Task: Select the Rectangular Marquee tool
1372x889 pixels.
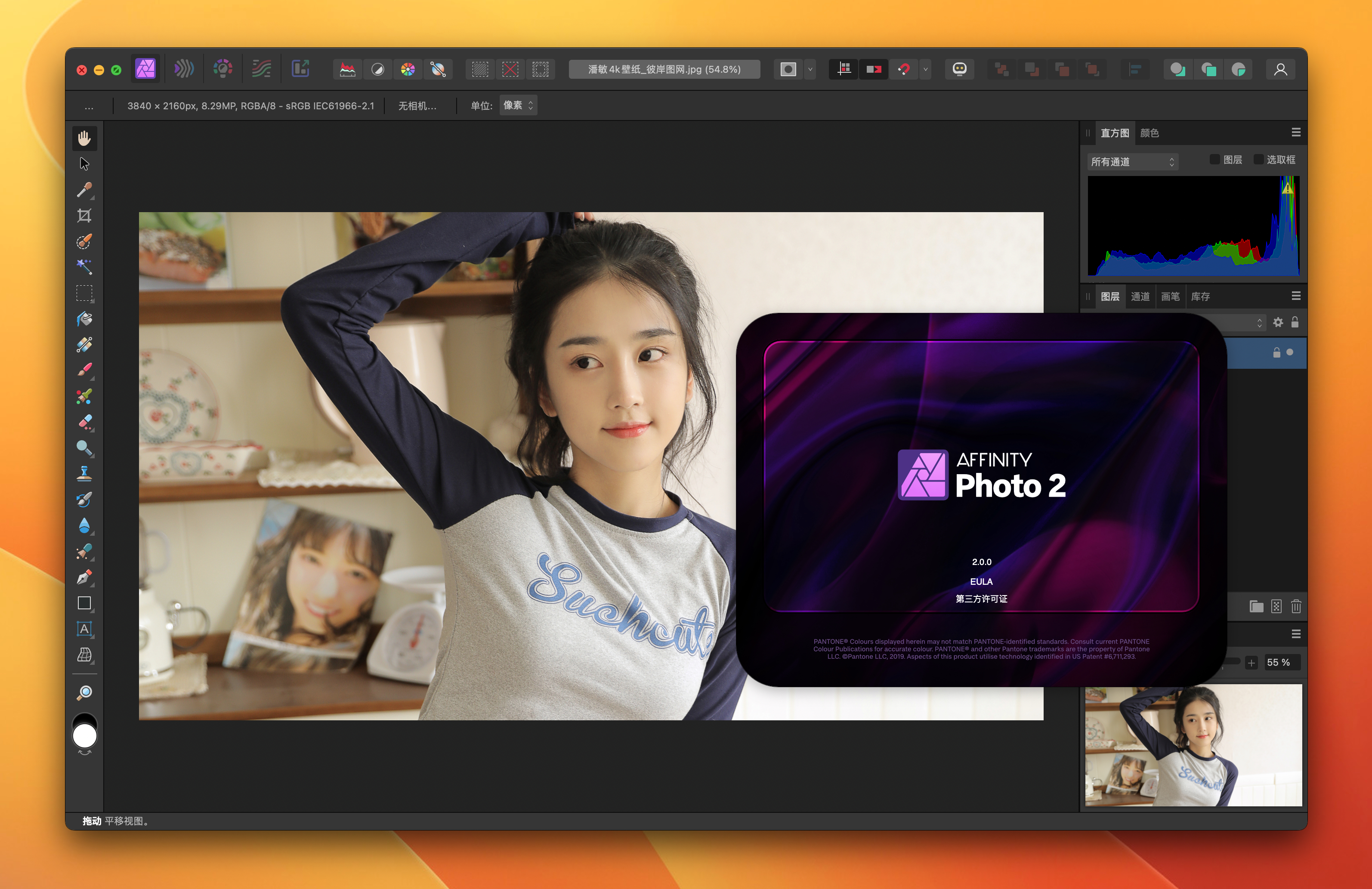Action: tap(84, 293)
